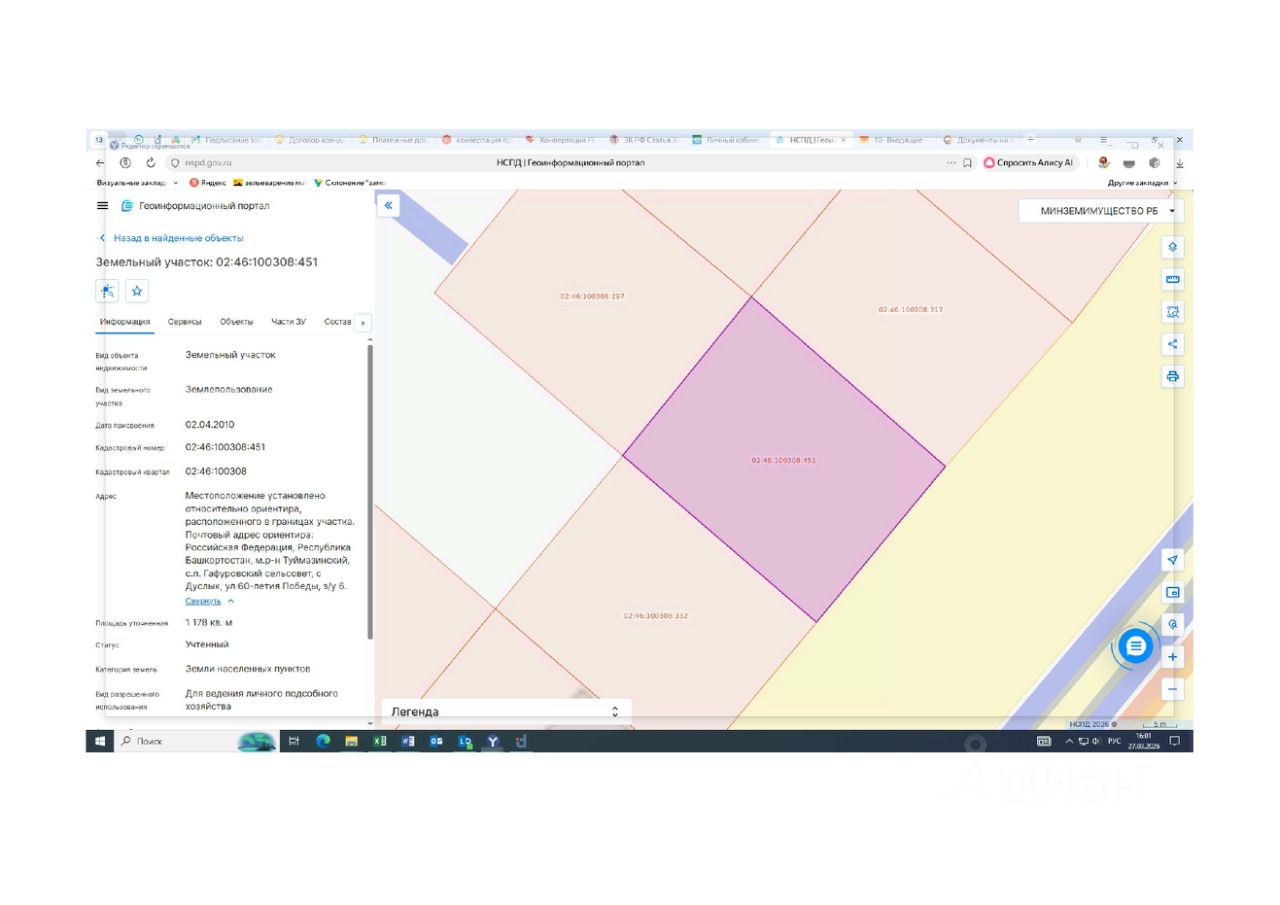Screen dimensions: 1280x905
Task: Open the Windows notification center
Action: click(x=1175, y=741)
